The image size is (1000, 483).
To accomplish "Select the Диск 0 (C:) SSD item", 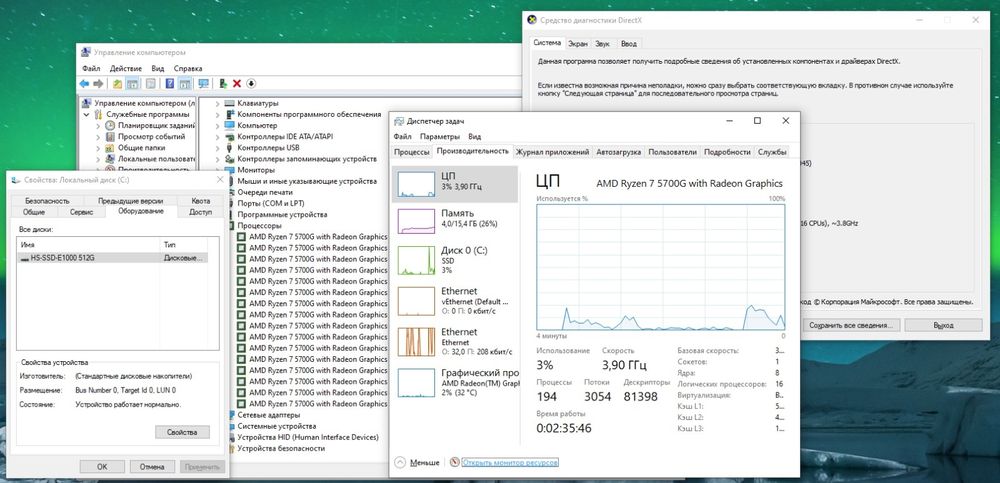I will coord(454,260).
